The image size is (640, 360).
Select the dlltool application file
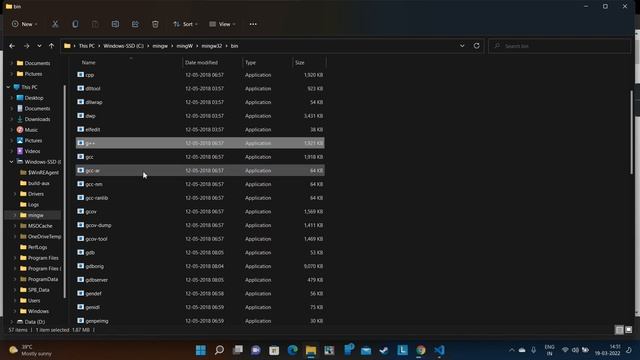pyautogui.click(x=200, y=88)
